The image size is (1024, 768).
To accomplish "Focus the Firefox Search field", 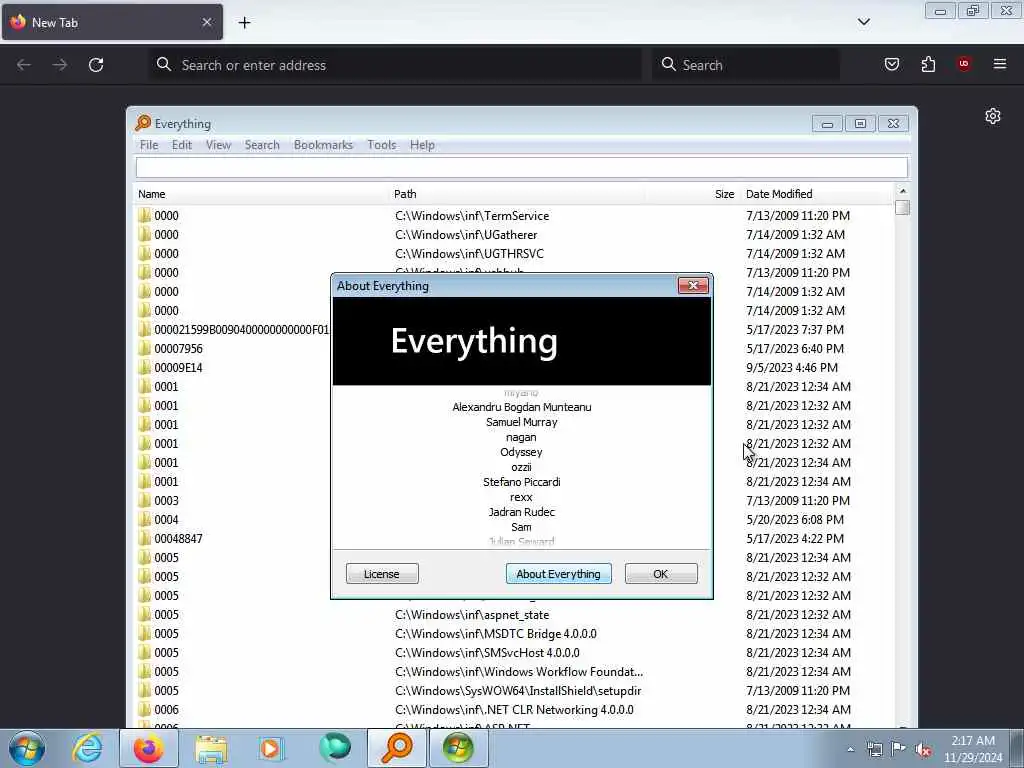I will tap(746, 65).
